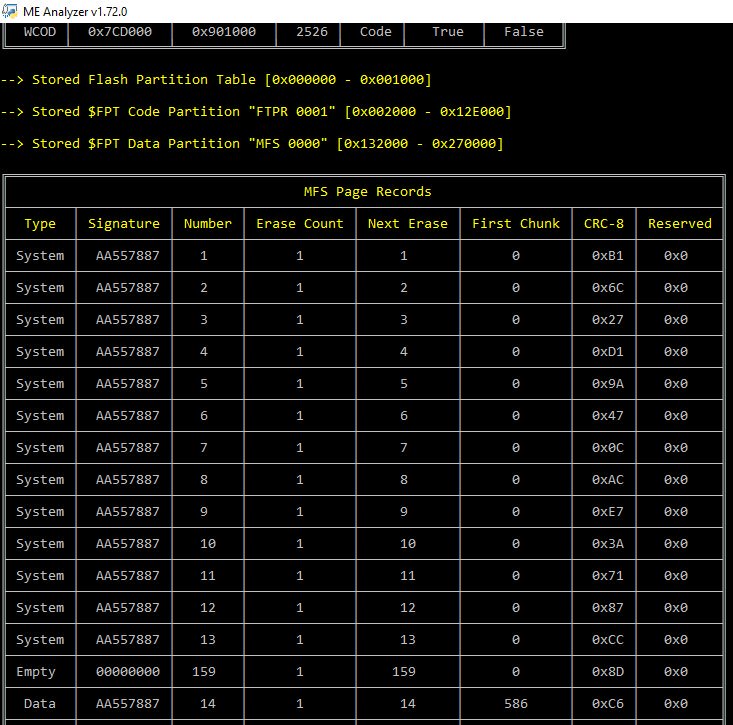Select Signature in row with CRC 0x27
This screenshot has width=733, height=725.
pos(128,320)
